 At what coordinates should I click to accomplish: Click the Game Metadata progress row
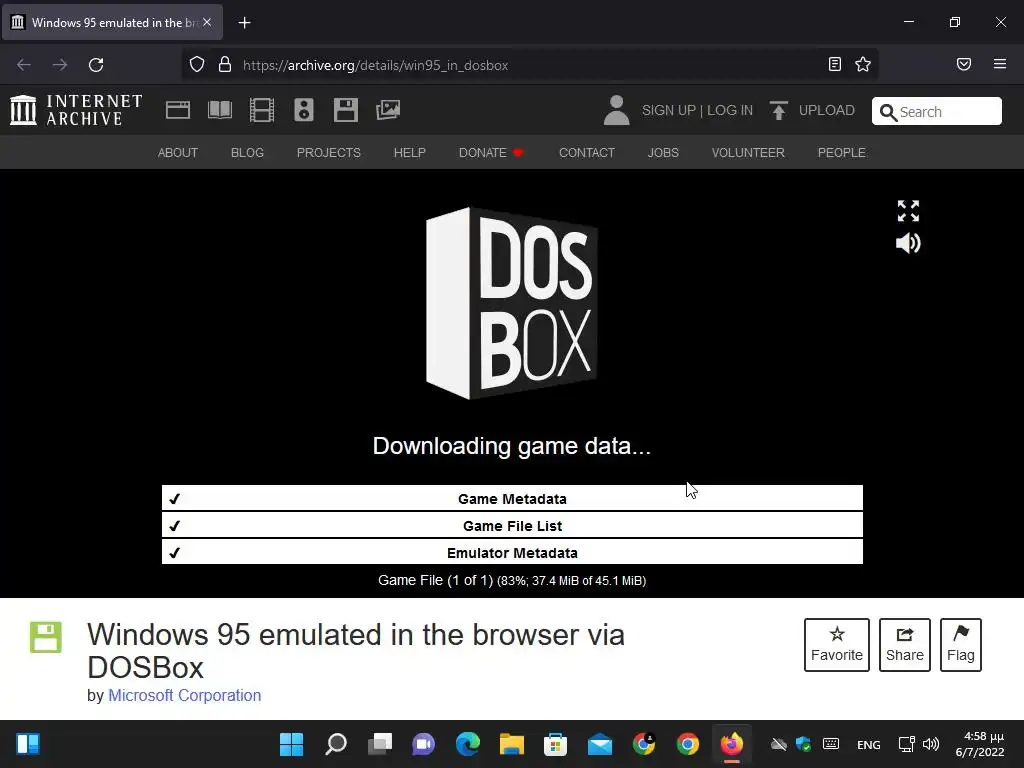[512, 498]
